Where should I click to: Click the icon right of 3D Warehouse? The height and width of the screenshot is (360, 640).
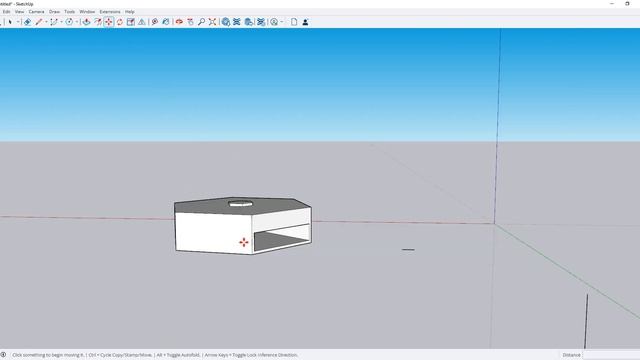tap(237, 22)
